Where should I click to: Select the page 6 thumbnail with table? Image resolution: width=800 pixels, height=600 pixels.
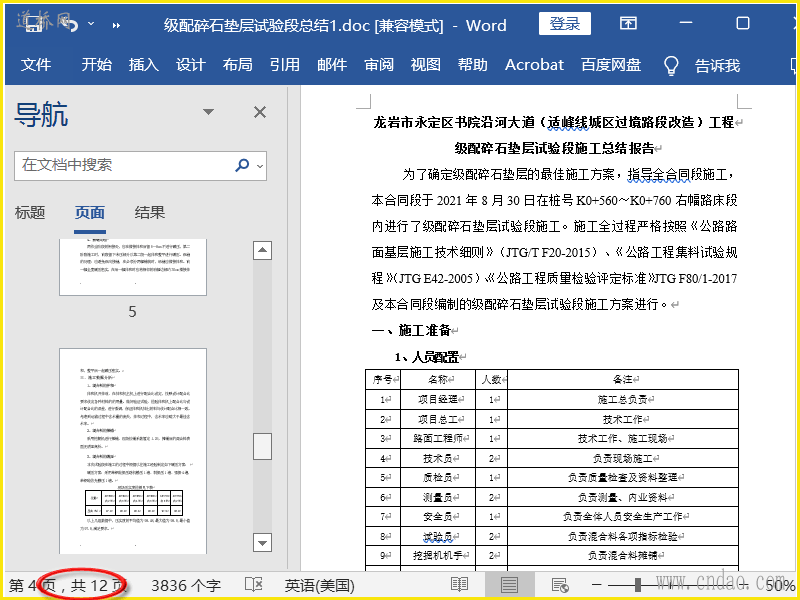pyautogui.click(x=133, y=452)
